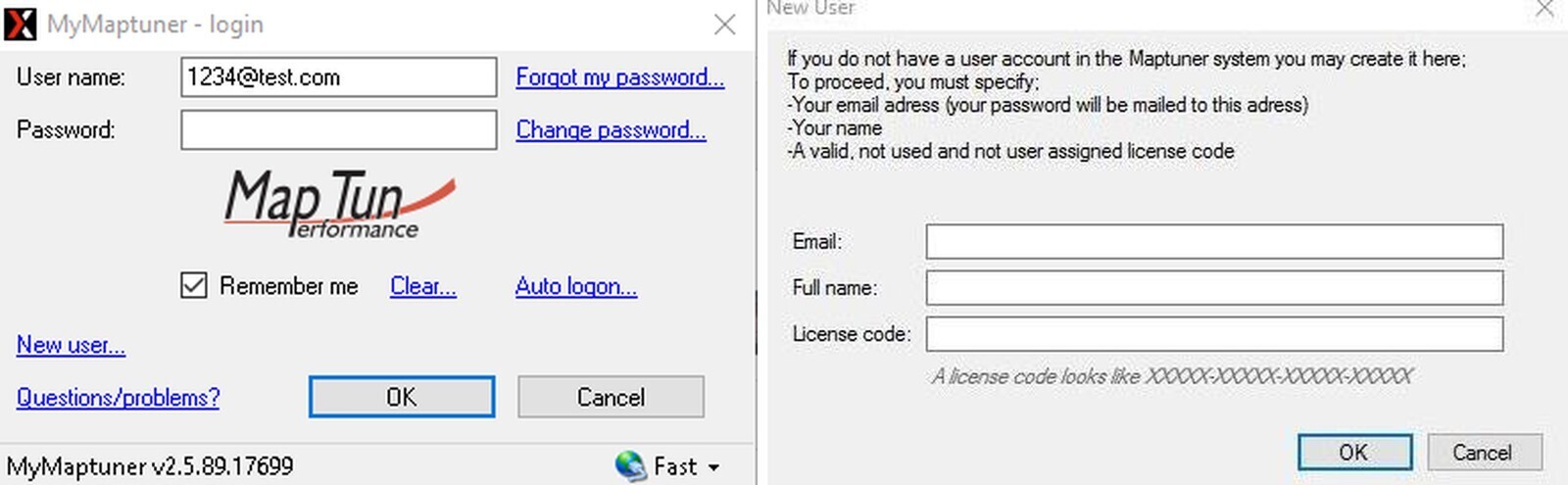Open the Change password link
The height and width of the screenshot is (485, 1568).
611,129
